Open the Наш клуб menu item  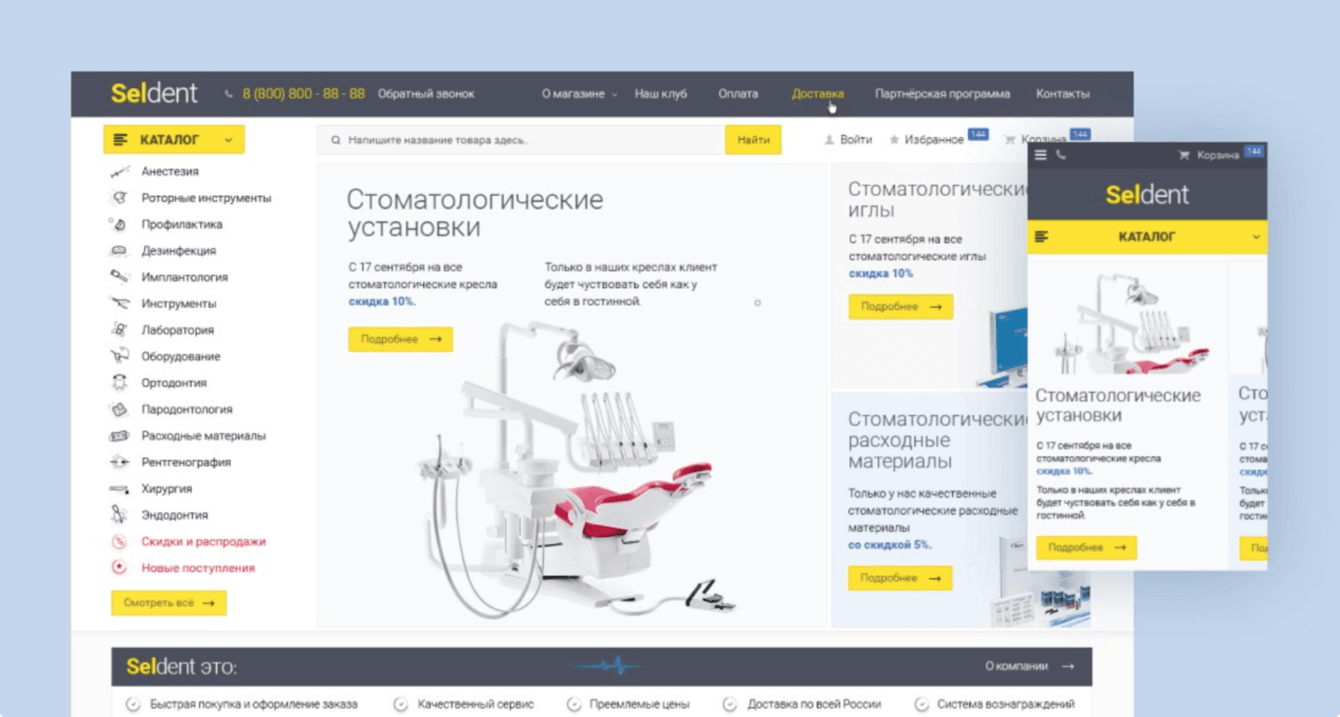coord(661,94)
